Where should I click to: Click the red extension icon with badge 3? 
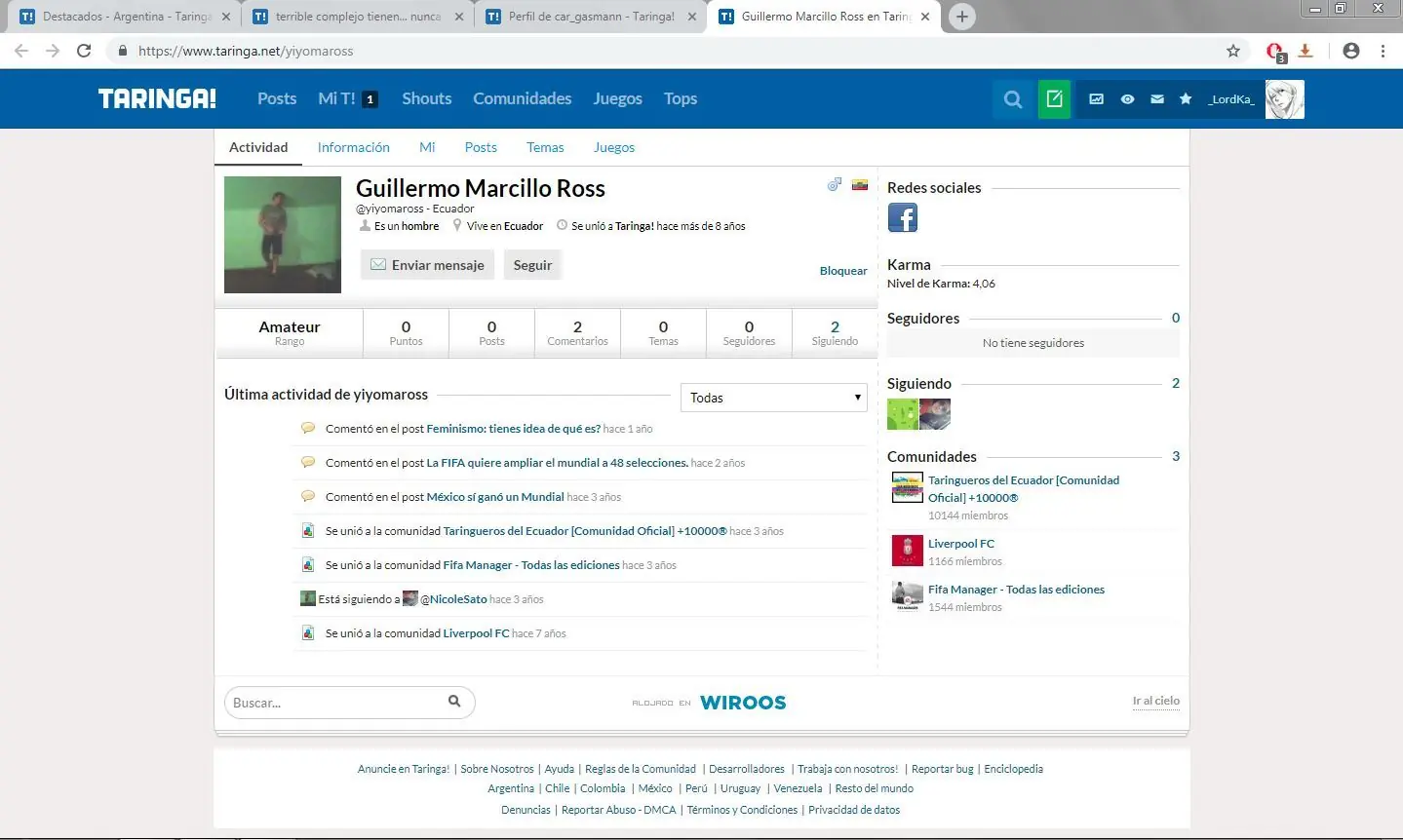[1275, 52]
